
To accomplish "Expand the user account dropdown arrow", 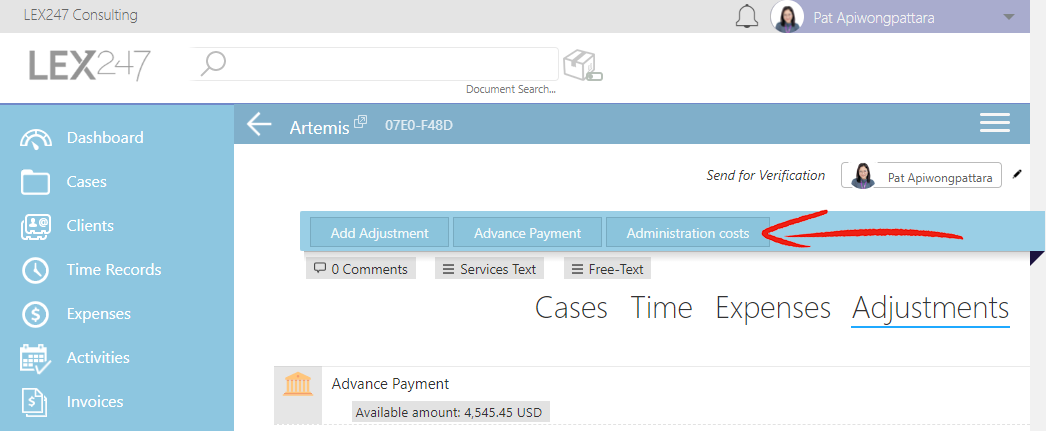I will click(x=1009, y=17).
